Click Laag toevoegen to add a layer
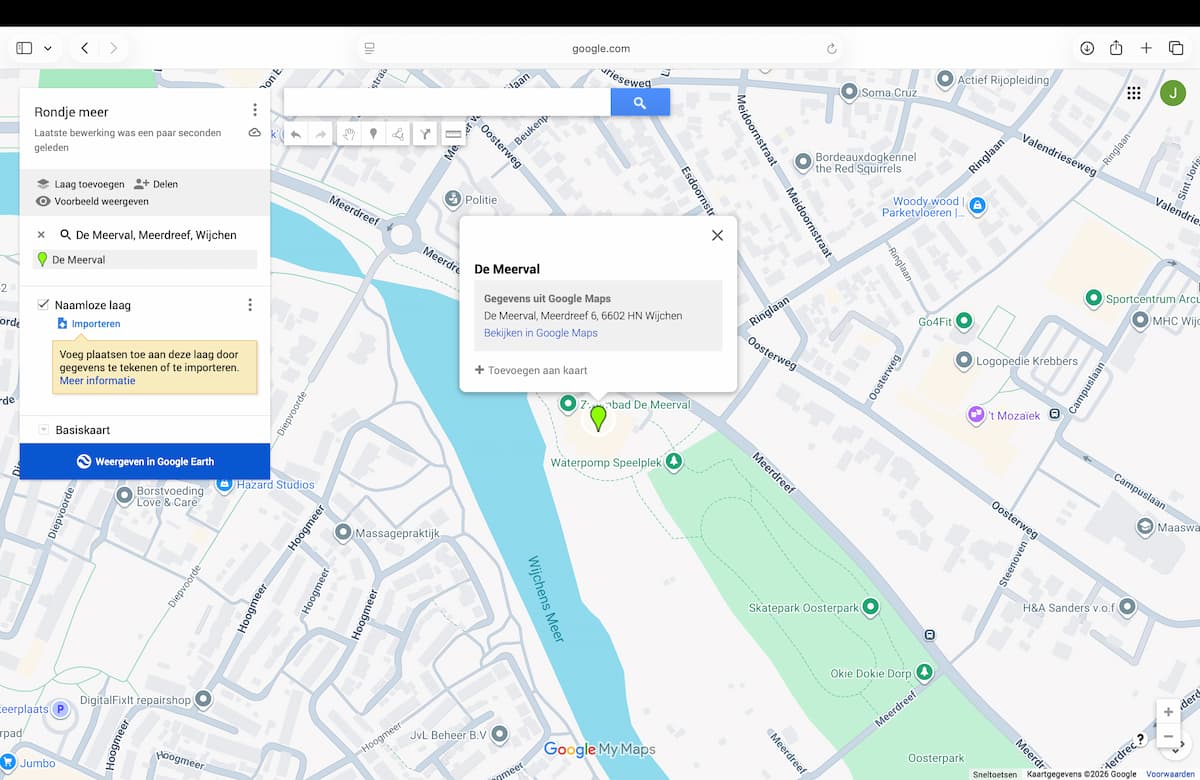The height and width of the screenshot is (780, 1200). tap(80, 184)
